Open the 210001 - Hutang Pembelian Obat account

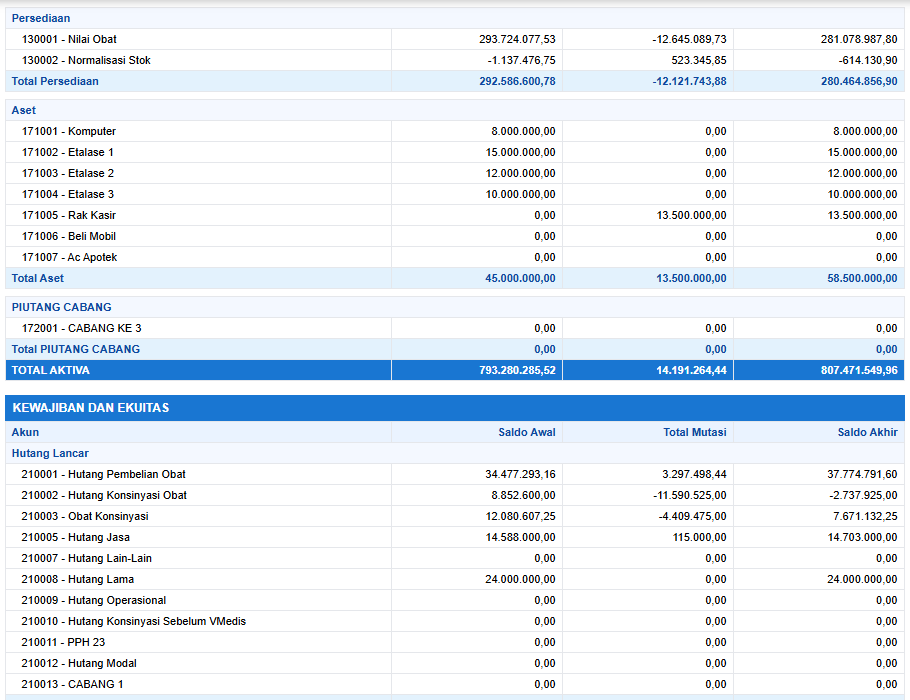(x=103, y=474)
